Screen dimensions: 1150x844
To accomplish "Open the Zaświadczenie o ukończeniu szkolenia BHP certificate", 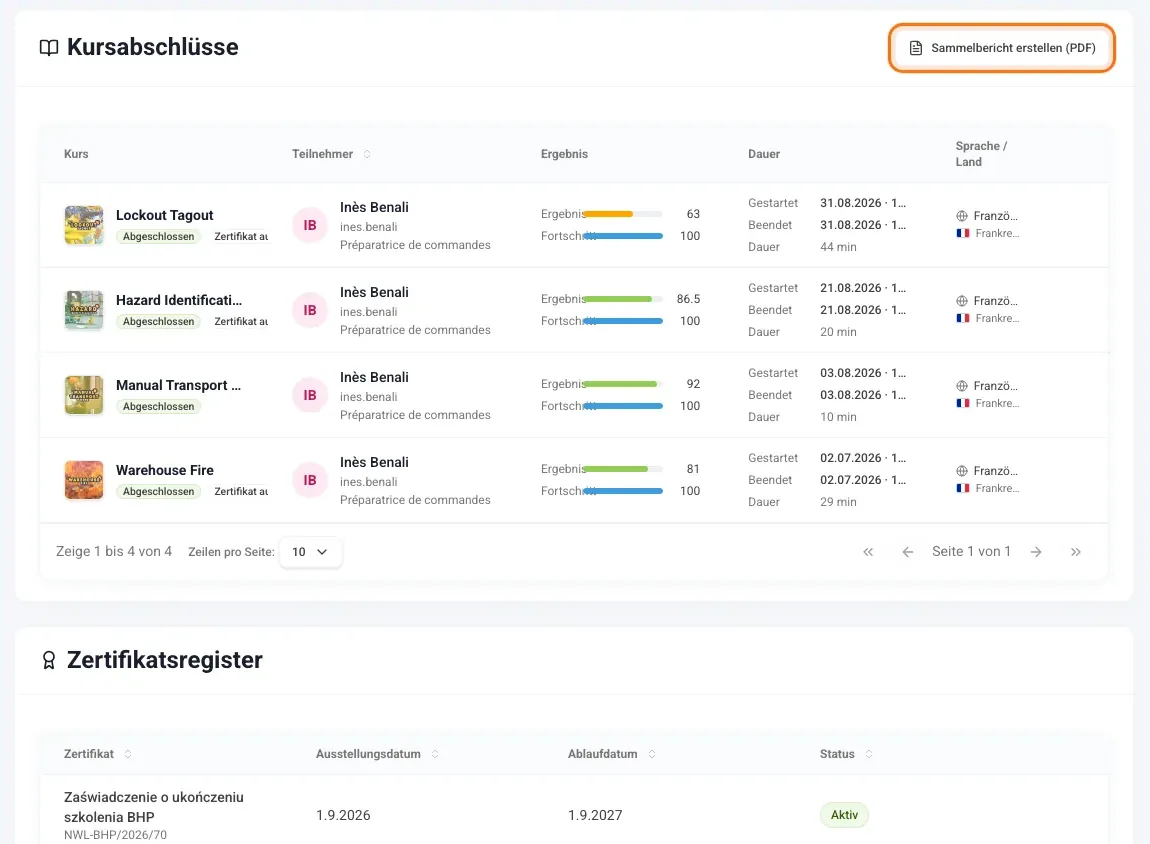I will (153, 807).
